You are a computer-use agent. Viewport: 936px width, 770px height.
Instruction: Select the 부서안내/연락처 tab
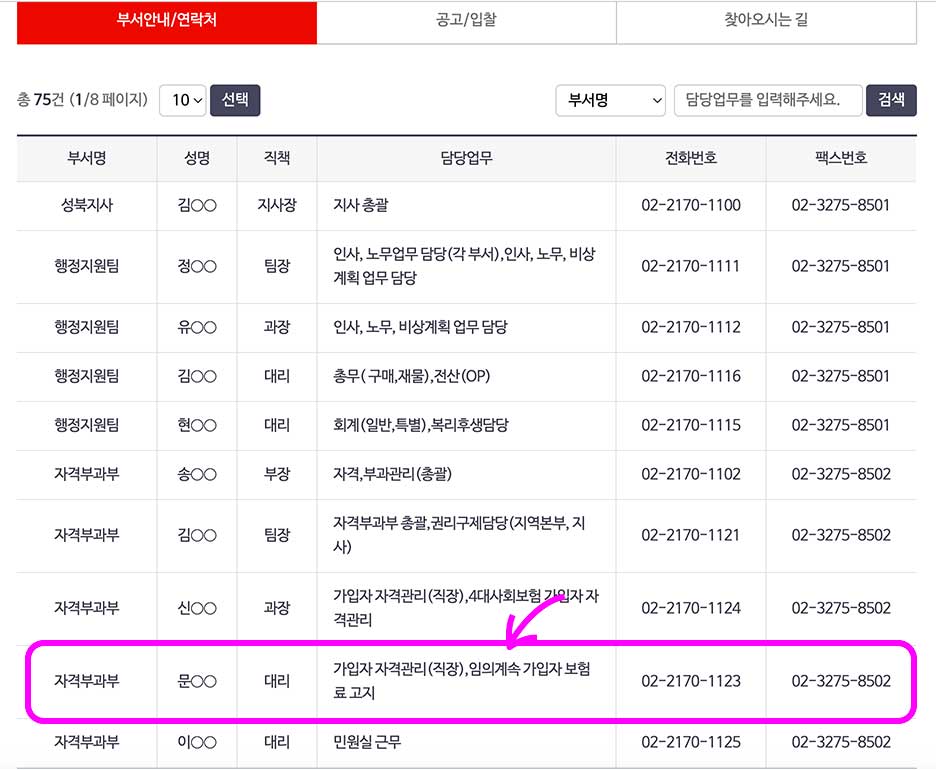[x=166, y=22]
